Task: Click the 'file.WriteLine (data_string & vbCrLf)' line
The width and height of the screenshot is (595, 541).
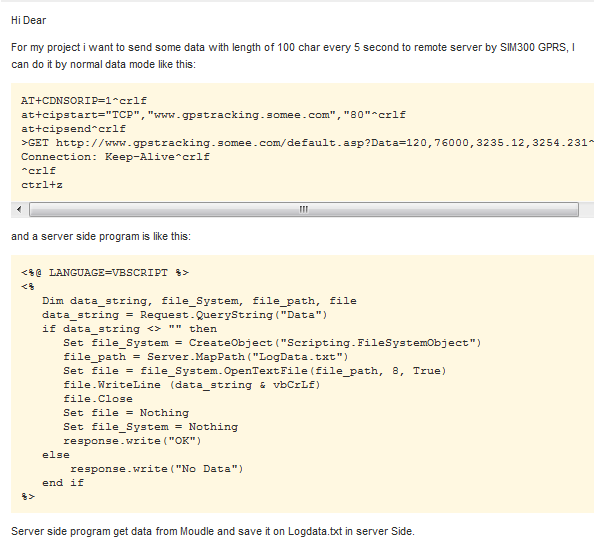Action: pos(192,385)
